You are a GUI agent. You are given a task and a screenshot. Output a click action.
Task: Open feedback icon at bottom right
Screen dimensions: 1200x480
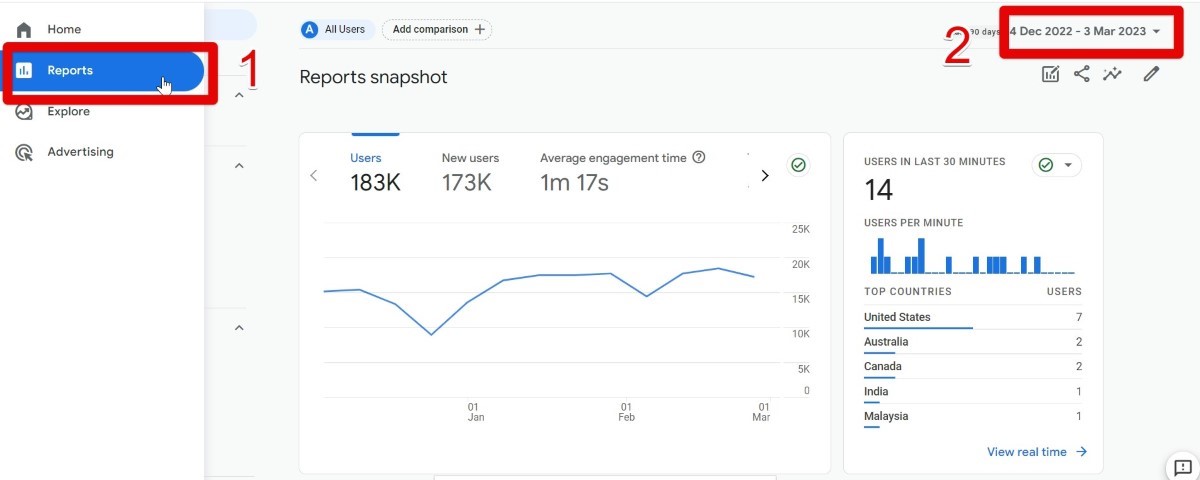(1182, 467)
